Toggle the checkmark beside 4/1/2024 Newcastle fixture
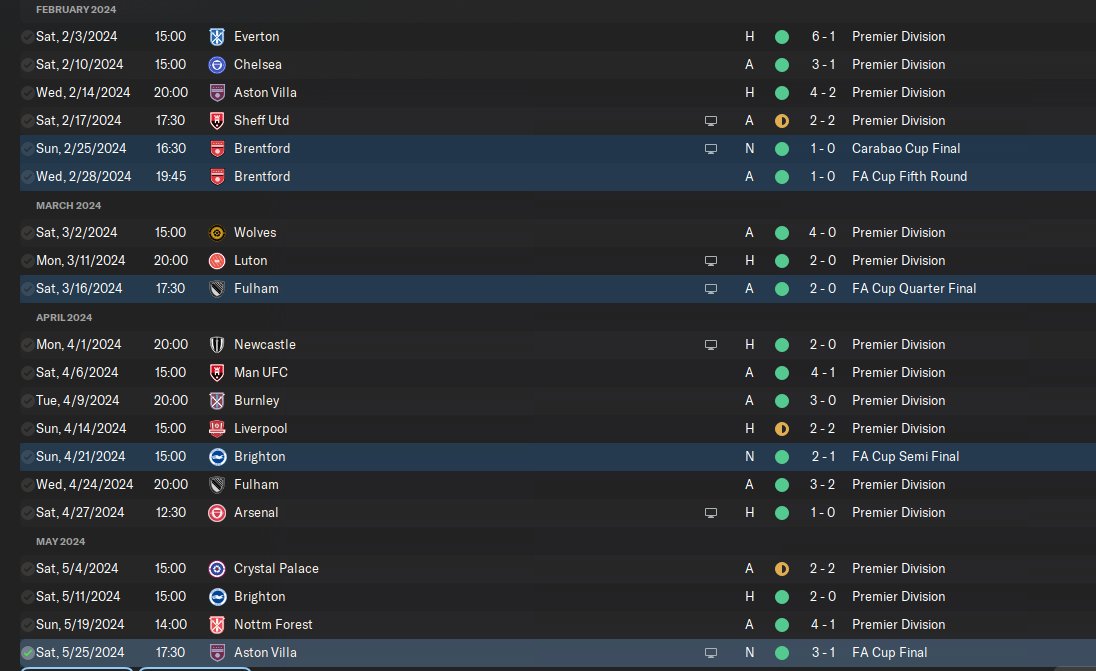Screen dimensions: 1096x671 point(27,344)
